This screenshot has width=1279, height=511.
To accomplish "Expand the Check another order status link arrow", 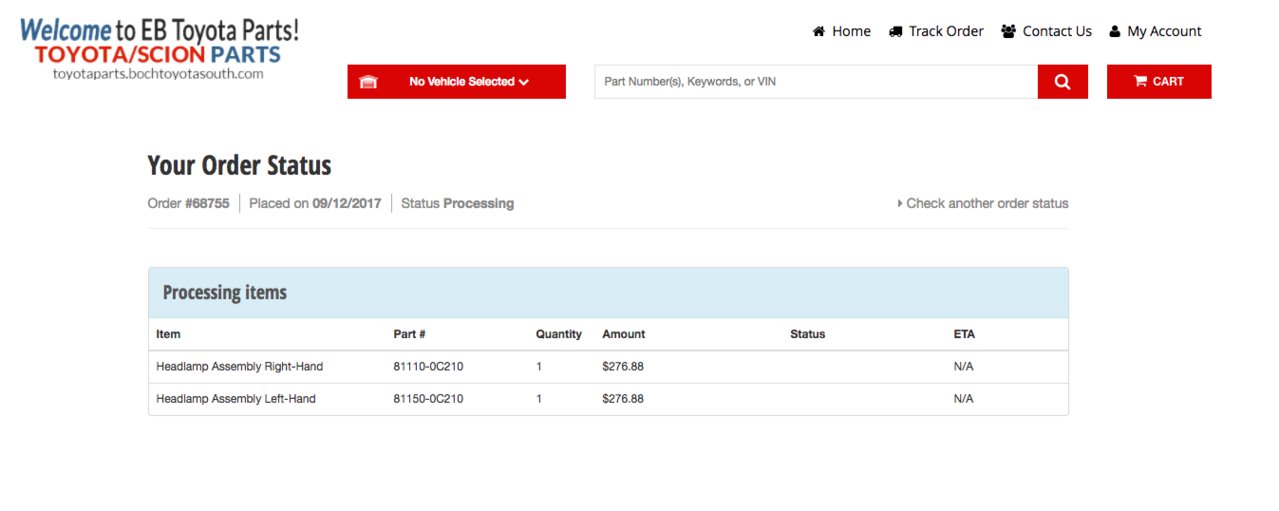I will [x=900, y=203].
